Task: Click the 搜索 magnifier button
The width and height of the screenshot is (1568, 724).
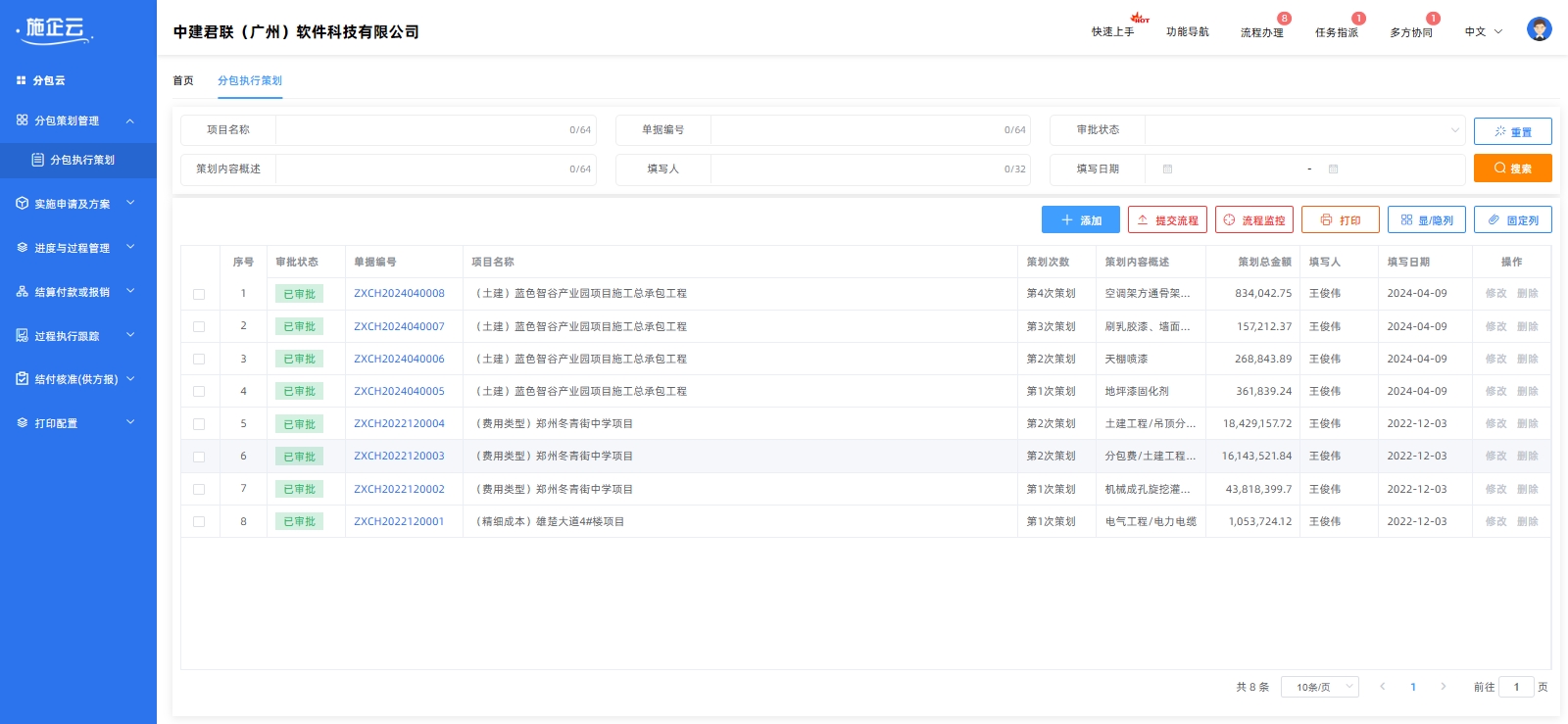Action: tap(1512, 169)
